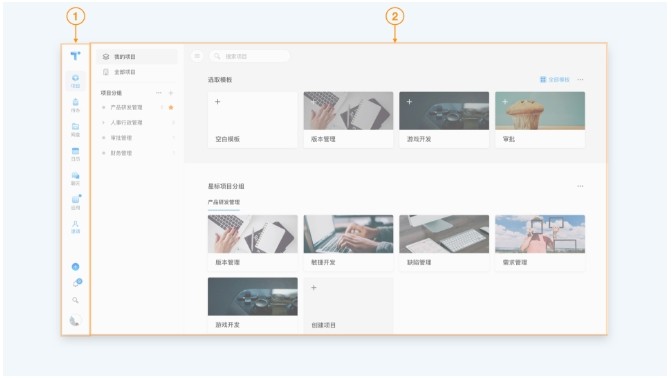Image resolution: width=672 pixels, height=378 pixels.
Task: Choose the 版本管理 template with plus overlay
Action: tap(348, 120)
